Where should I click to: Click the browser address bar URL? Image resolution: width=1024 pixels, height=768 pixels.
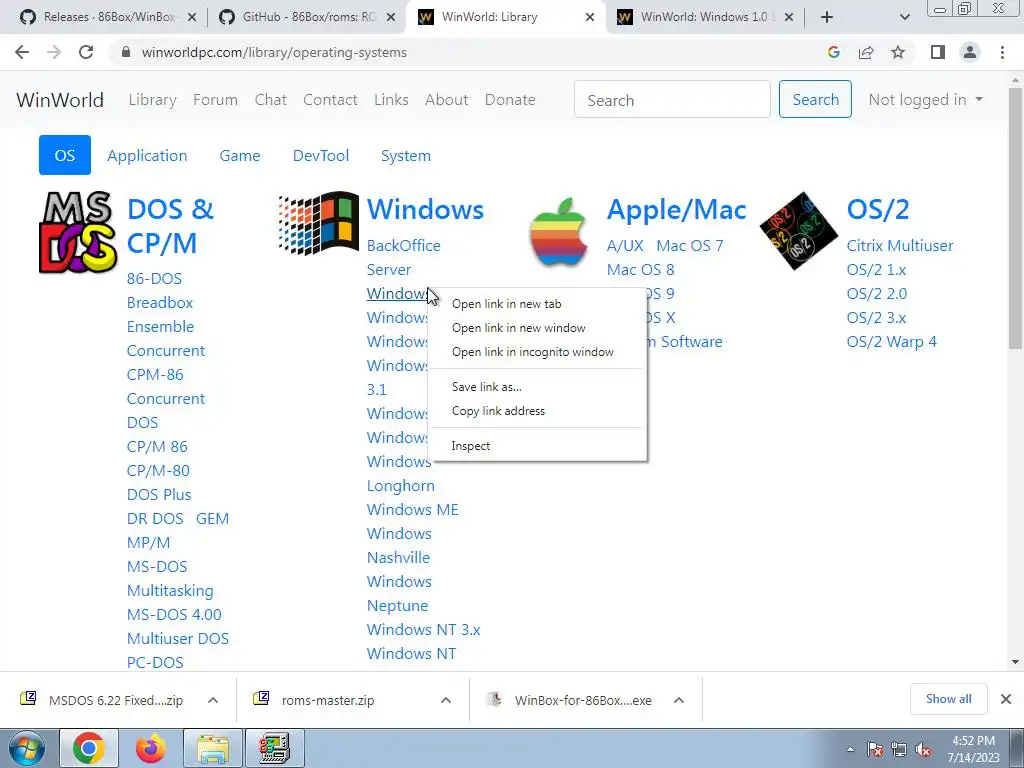coord(274,52)
